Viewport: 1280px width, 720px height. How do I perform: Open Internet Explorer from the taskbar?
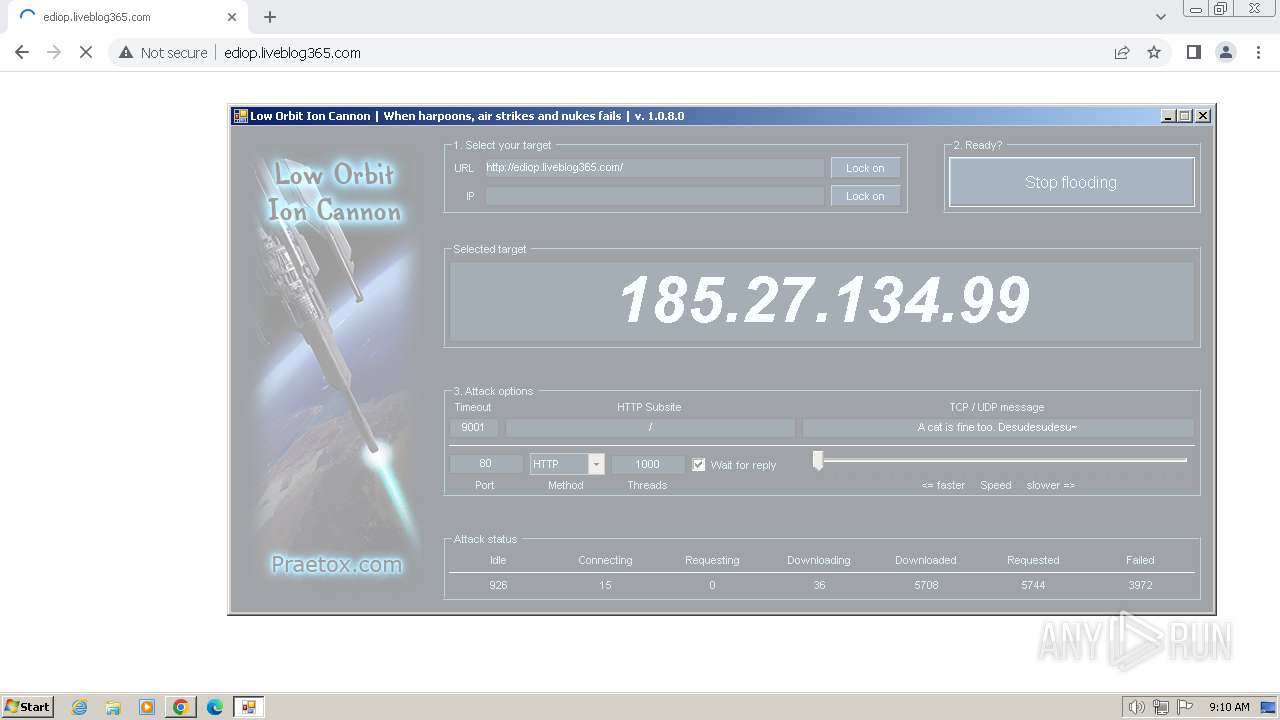79,707
